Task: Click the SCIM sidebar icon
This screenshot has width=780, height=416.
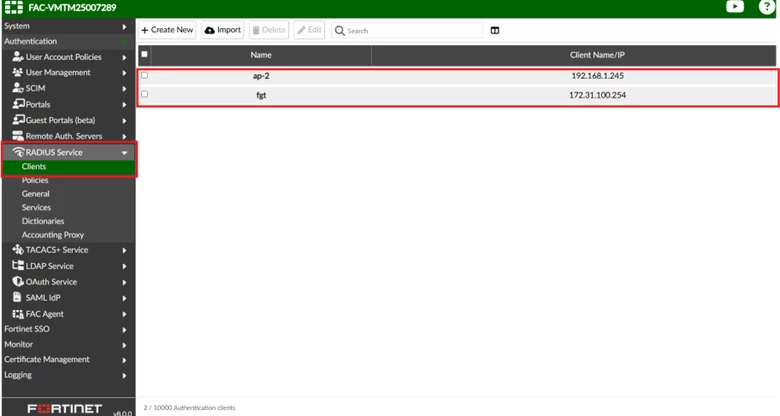Action: tap(18, 88)
